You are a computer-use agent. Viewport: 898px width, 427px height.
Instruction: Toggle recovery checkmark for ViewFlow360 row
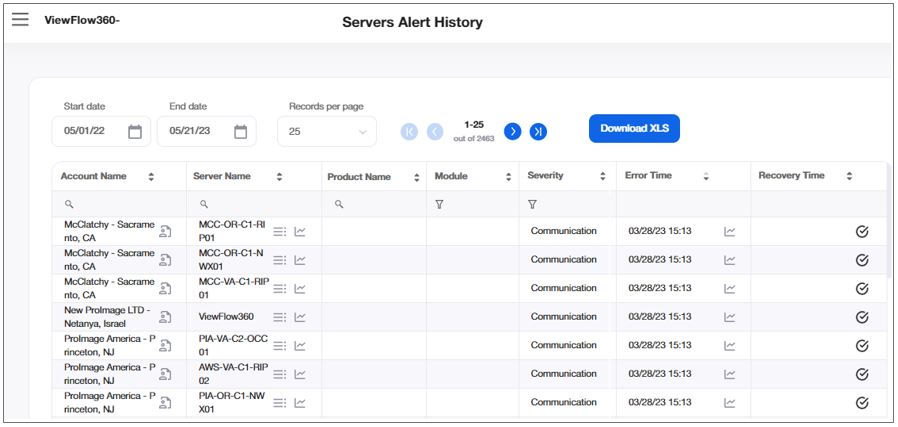pyautogui.click(x=862, y=317)
